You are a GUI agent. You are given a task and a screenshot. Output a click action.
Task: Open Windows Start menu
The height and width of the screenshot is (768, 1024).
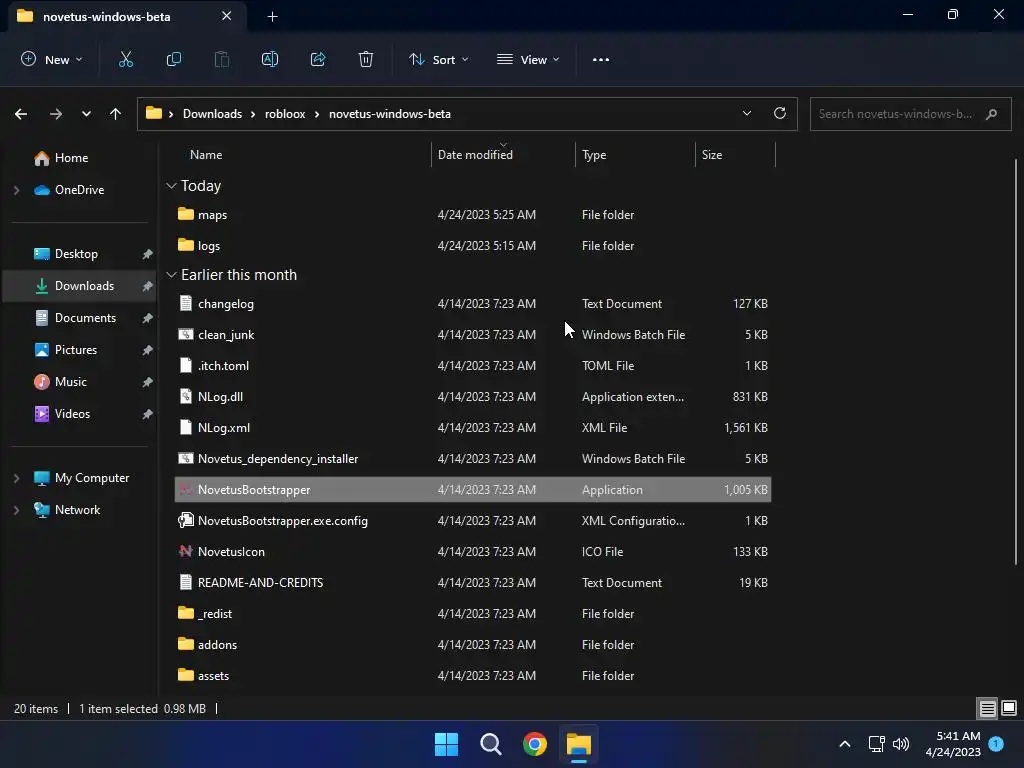[x=447, y=744]
